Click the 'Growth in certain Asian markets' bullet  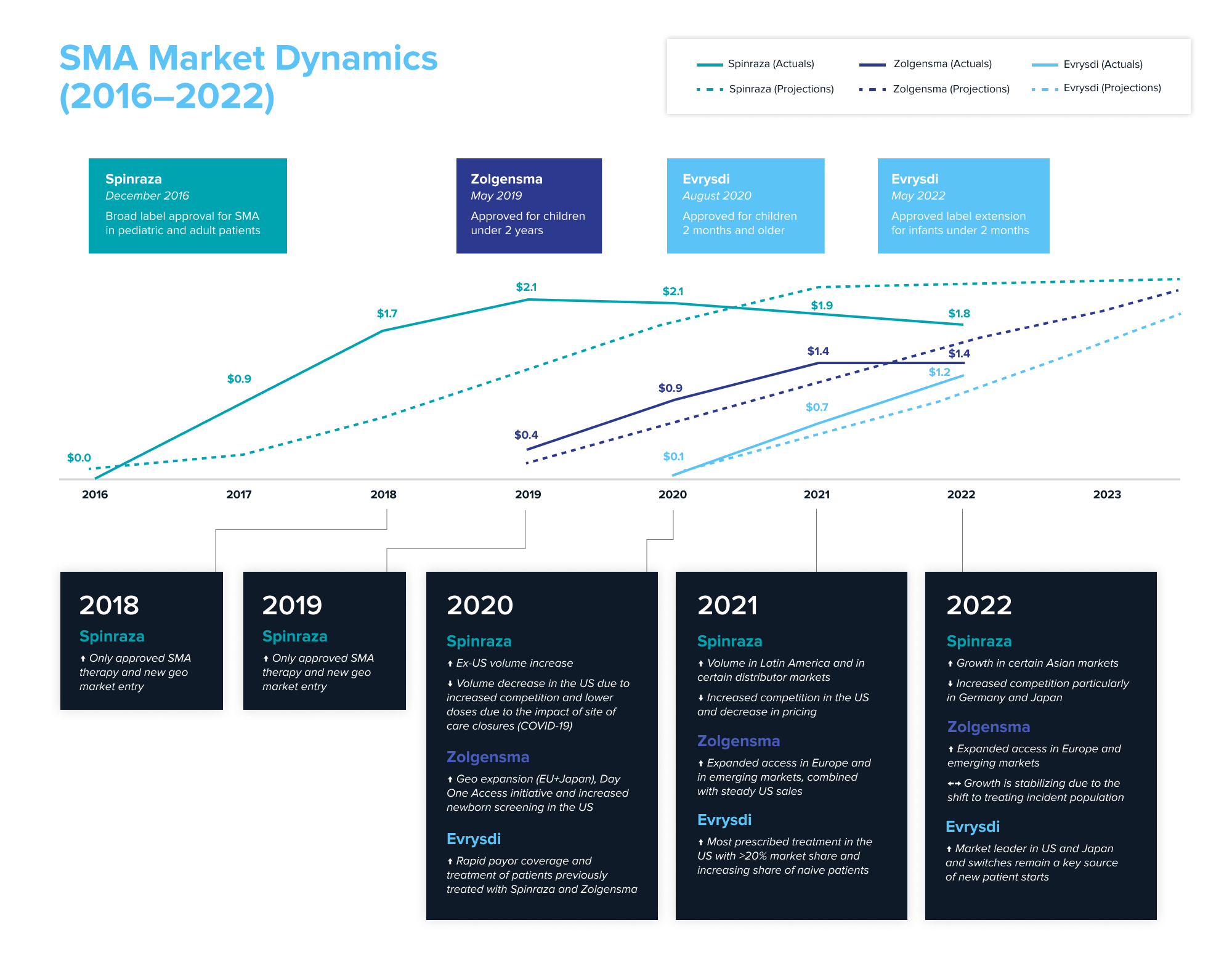[x=1032, y=663]
